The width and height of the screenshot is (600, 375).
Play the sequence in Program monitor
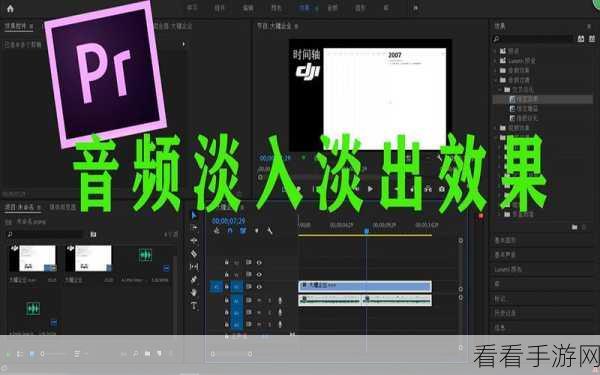click(370, 189)
